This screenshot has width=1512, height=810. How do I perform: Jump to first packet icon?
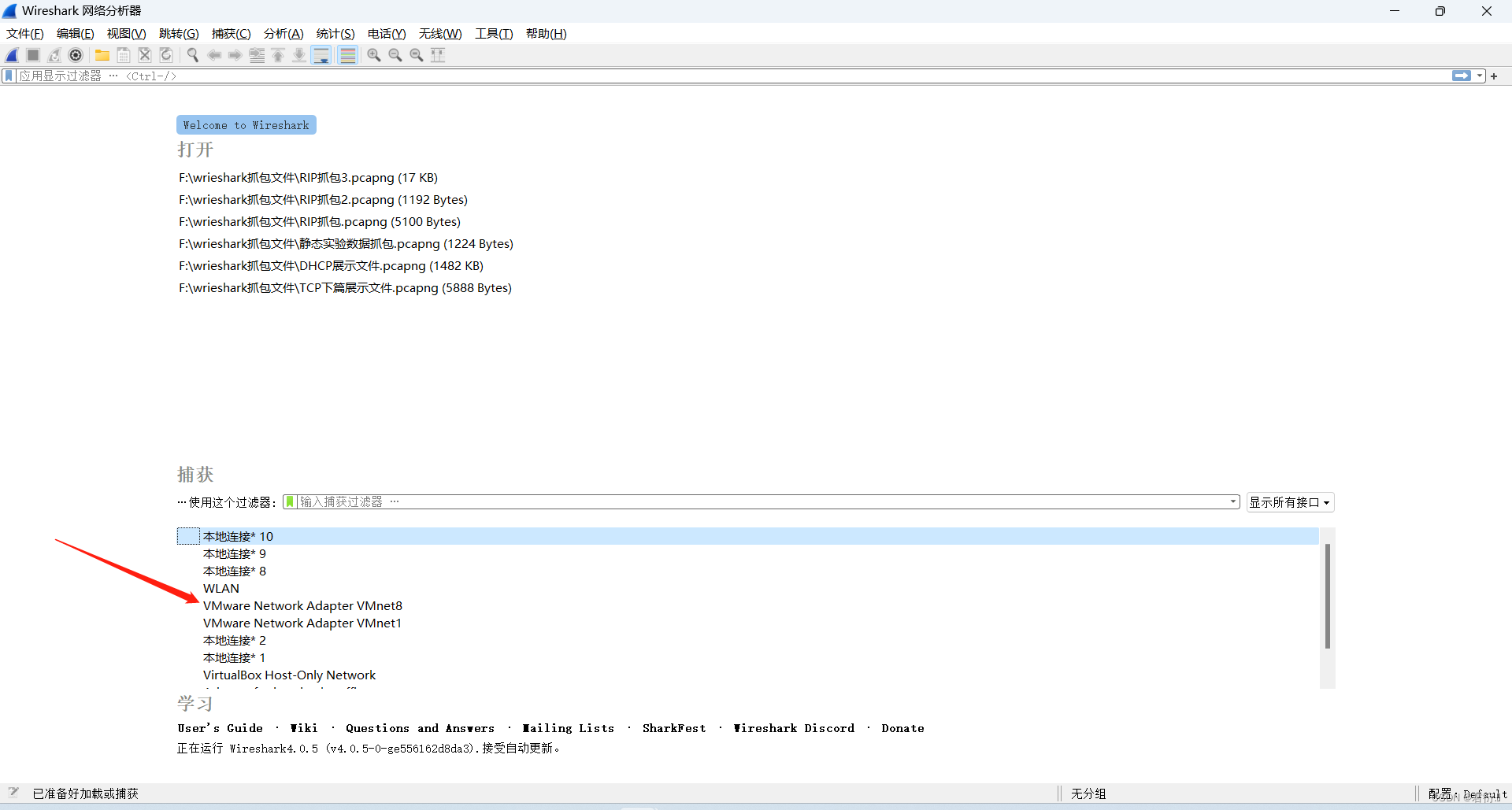pyautogui.click(x=278, y=55)
